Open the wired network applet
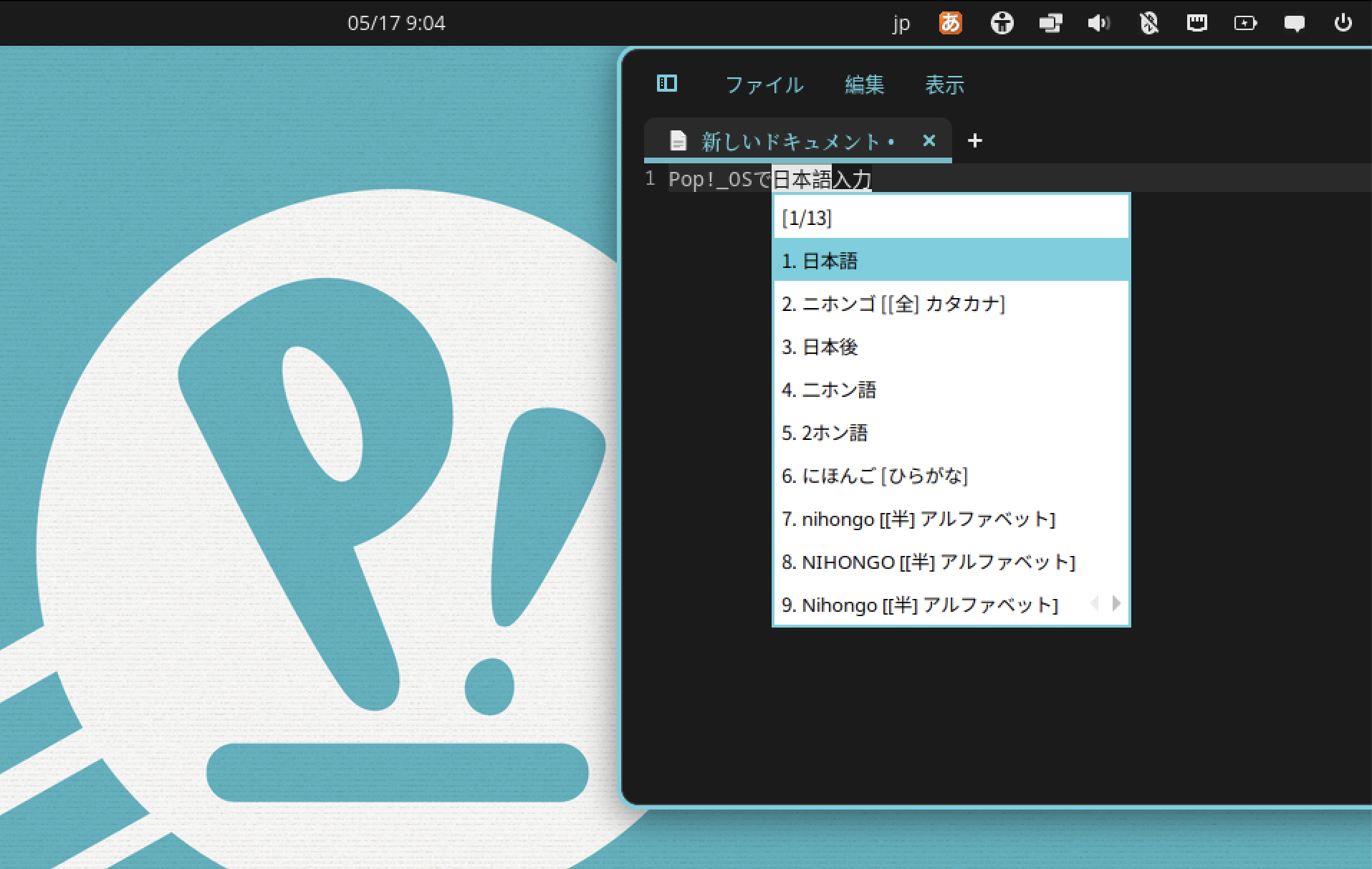Image resolution: width=1372 pixels, height=869 pixels. point(1196,23)
